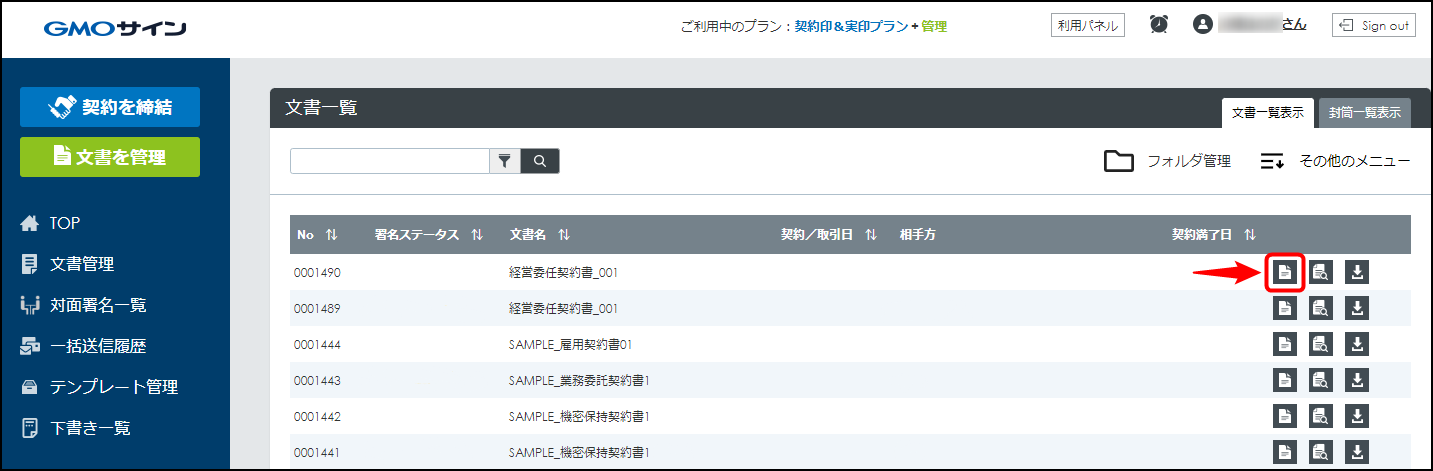Viewport: 1433px width, 471px height.
Task: Focus the document search text field
Action: [389, 161]
